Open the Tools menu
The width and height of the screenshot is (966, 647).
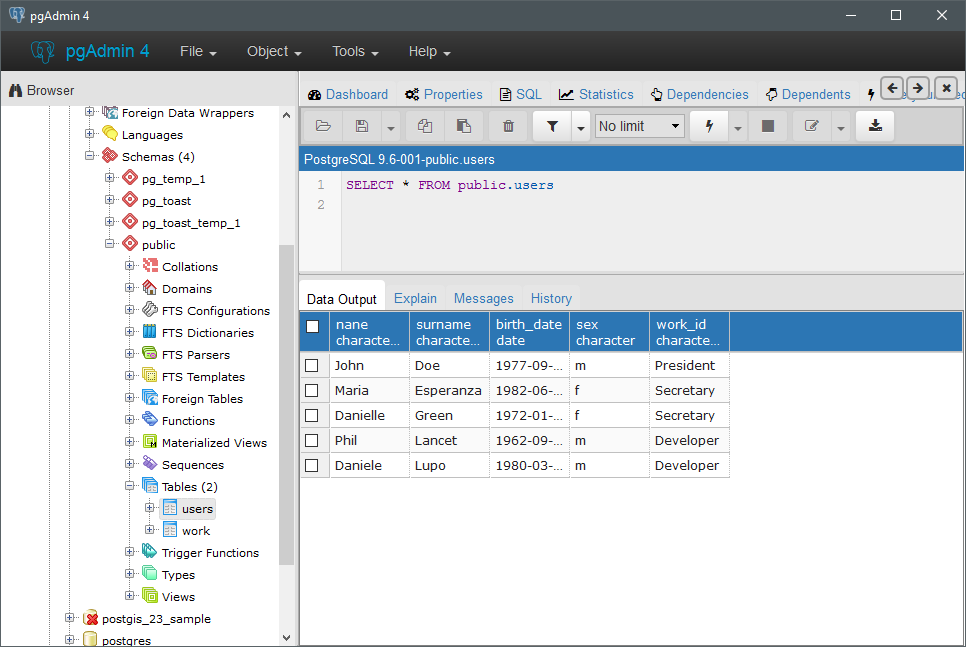tap(355, 52)
